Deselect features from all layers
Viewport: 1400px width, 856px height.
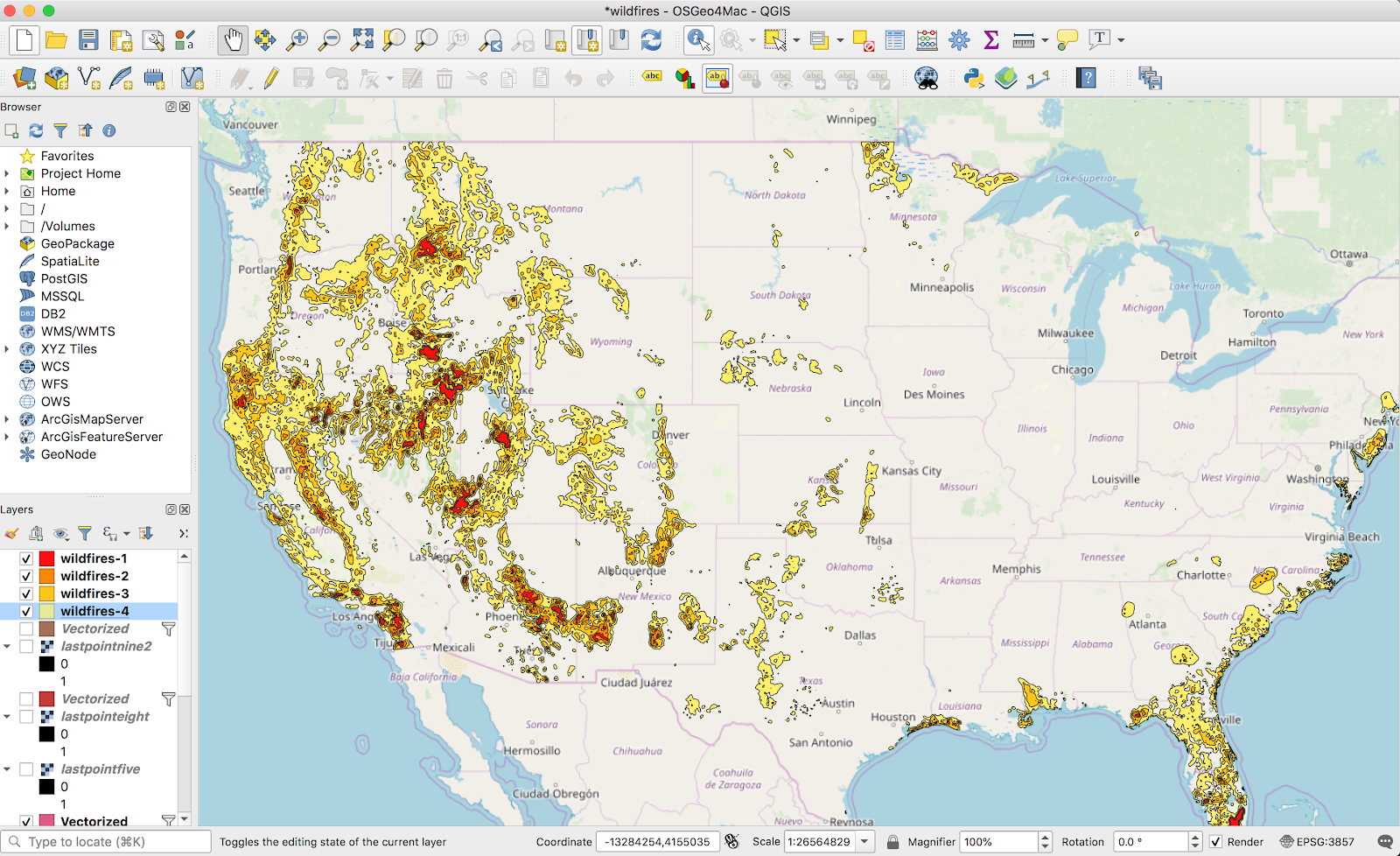[863, 40]
